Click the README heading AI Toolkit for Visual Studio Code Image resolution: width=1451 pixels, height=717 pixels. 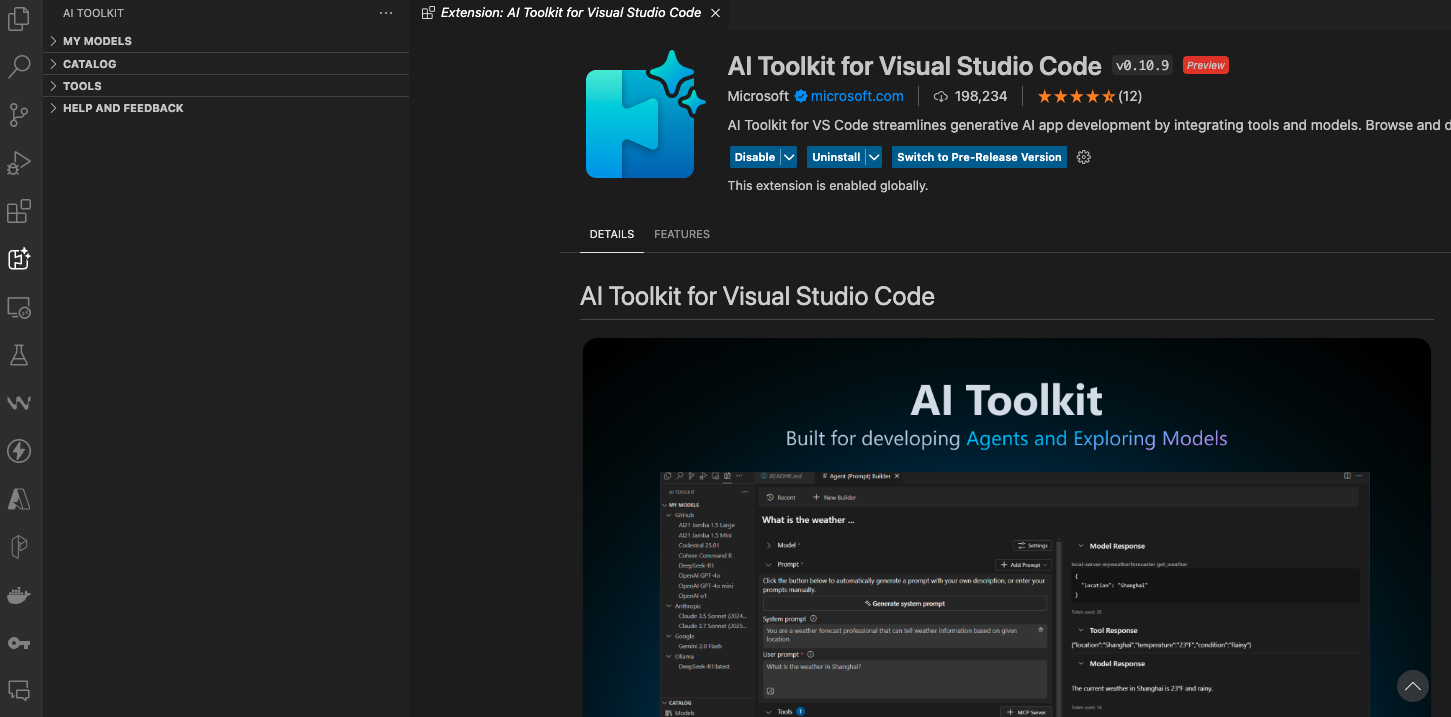pos(758,296)
